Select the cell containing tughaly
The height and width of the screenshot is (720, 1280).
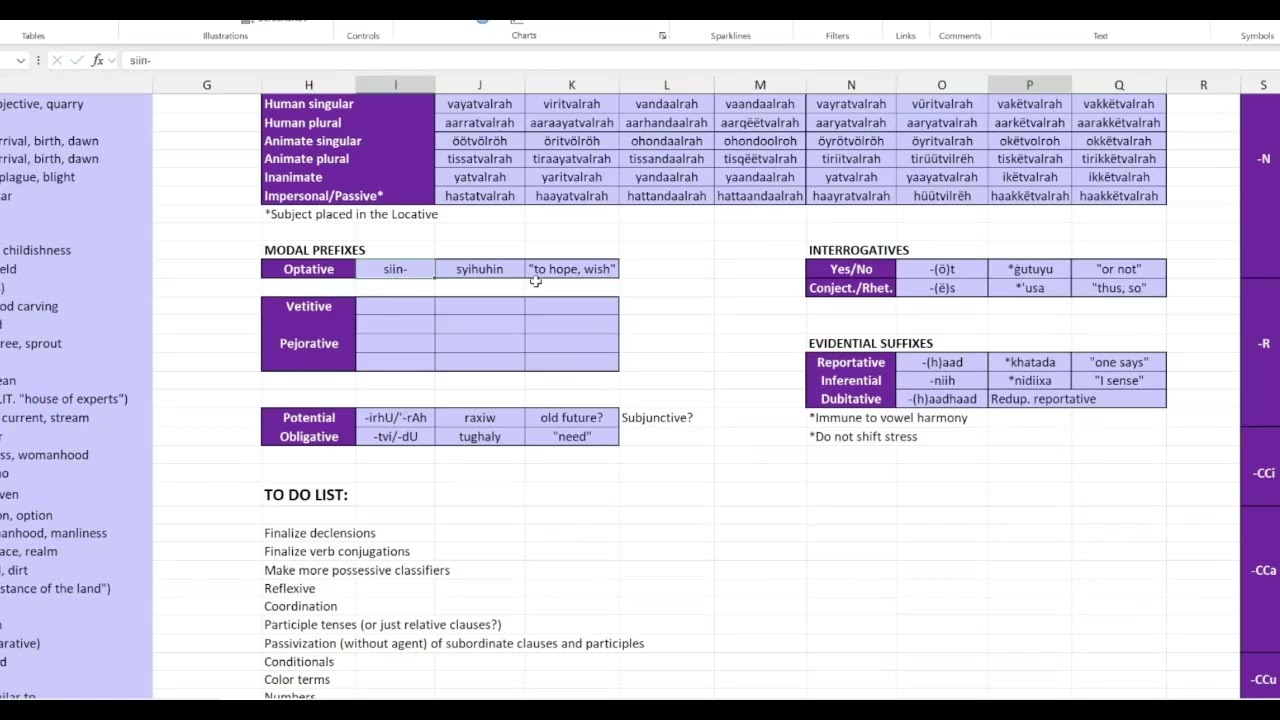479,436
